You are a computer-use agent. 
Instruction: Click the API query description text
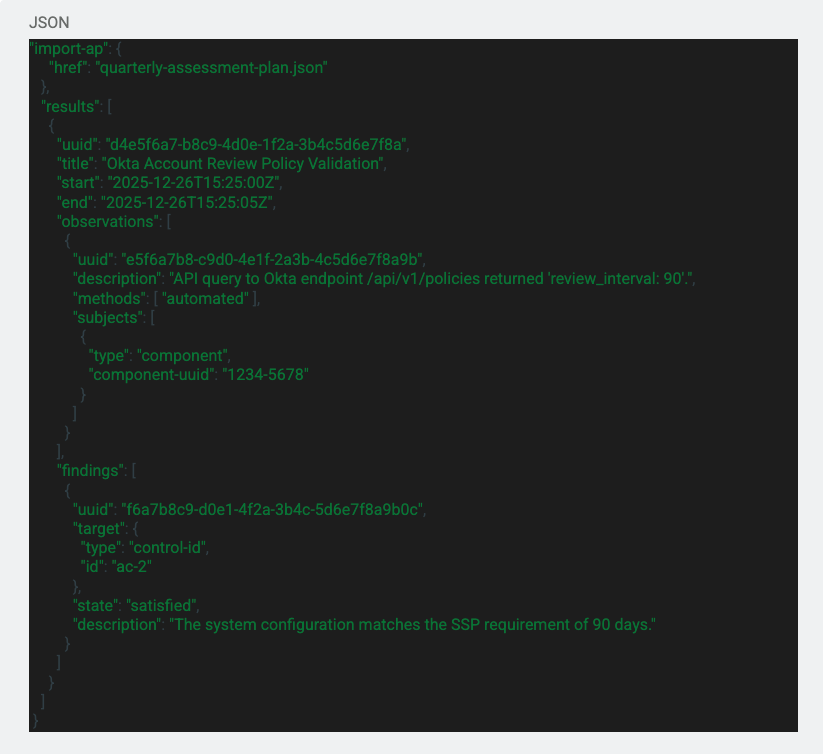pos(431,278)
